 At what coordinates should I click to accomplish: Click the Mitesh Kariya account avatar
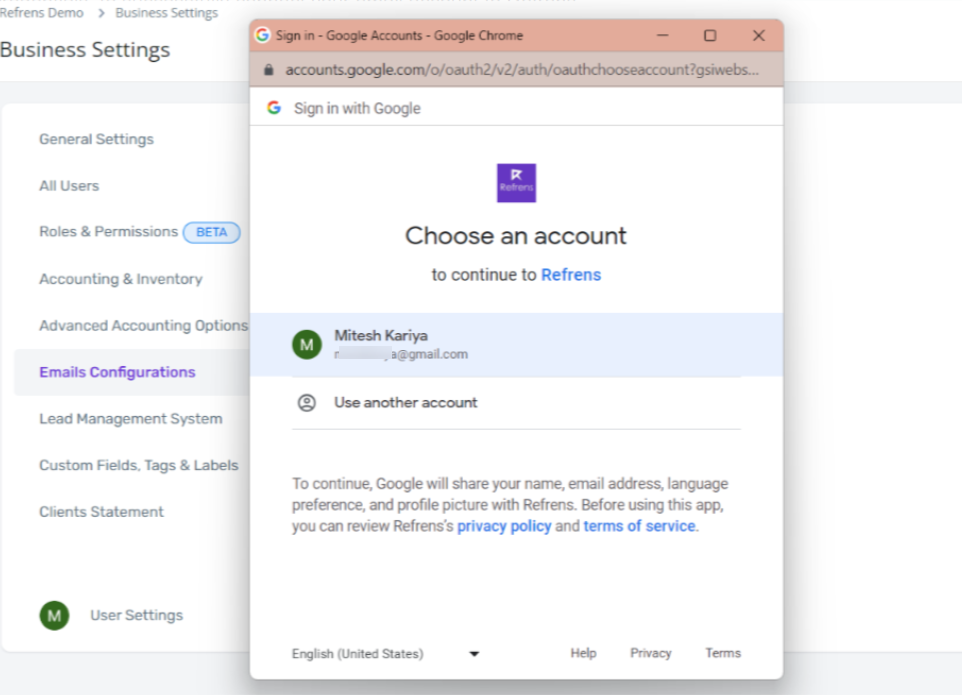307,344
